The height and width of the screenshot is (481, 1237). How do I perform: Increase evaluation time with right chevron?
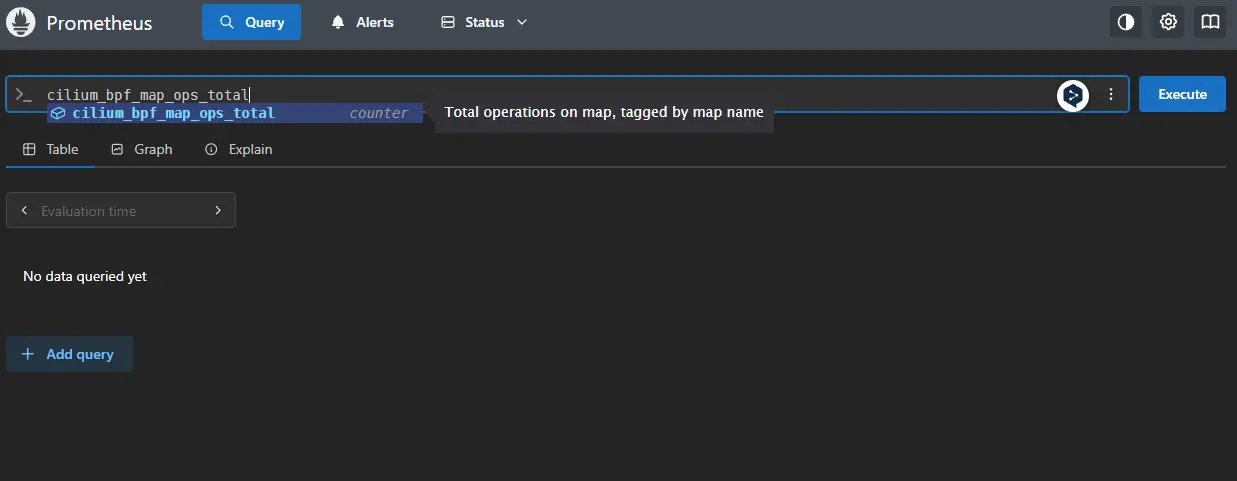pyautogui.click(x=218, y=211)
